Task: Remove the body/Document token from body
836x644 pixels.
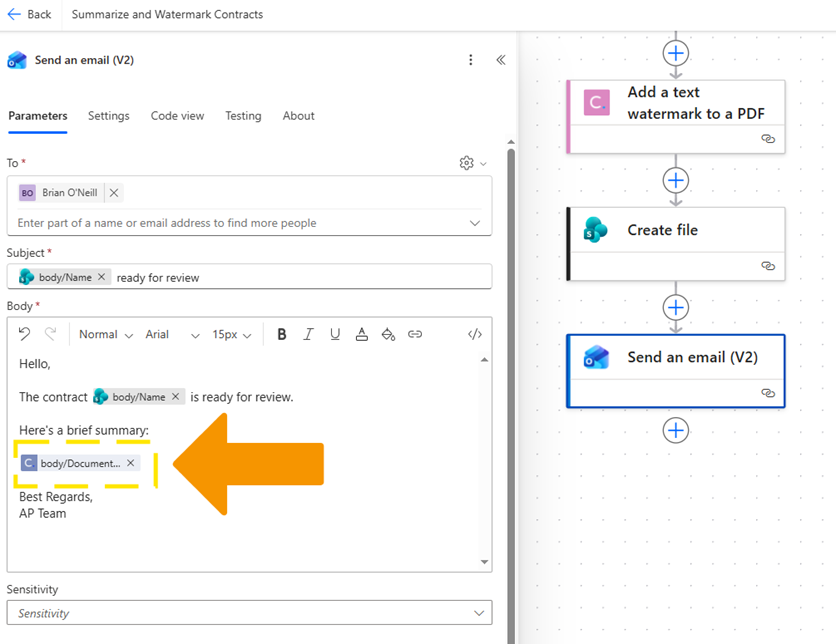Action: point(131,463)
